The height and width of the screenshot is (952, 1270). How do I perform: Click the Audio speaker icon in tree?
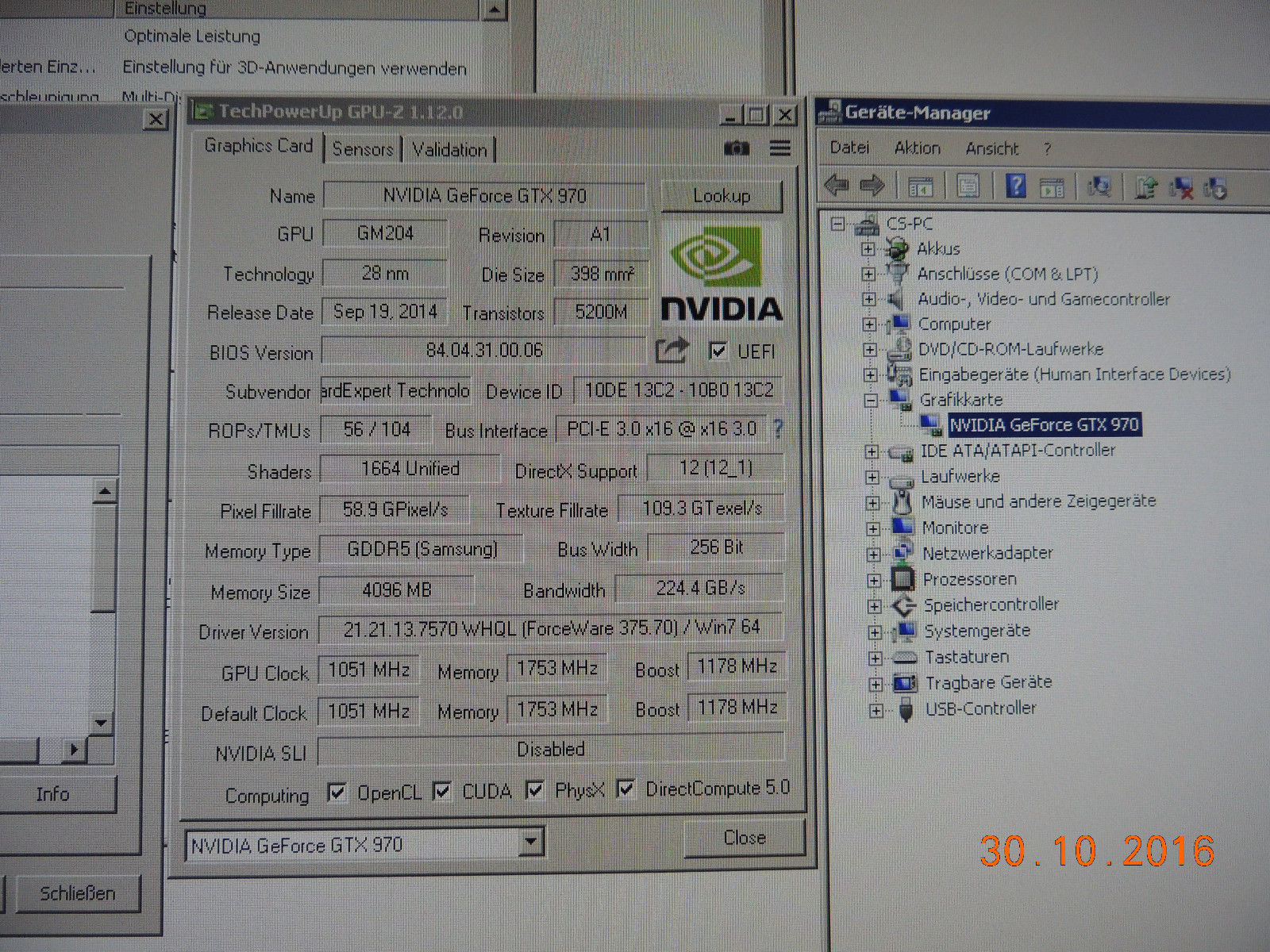tap(897, 298)
